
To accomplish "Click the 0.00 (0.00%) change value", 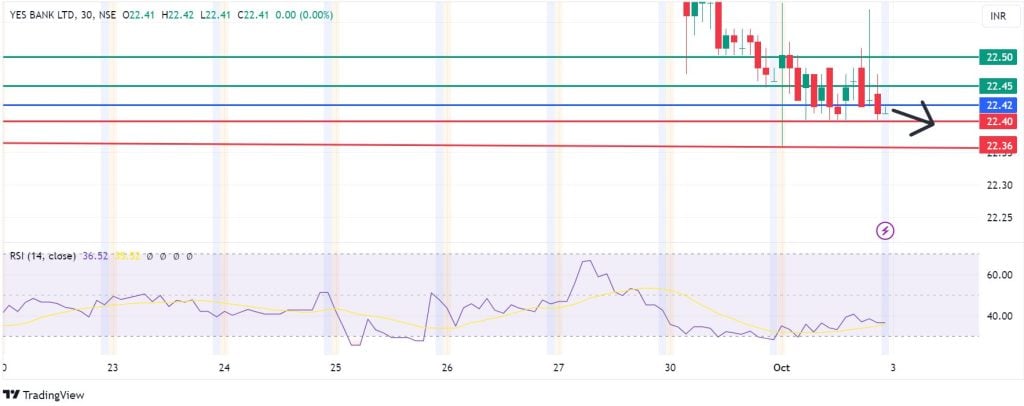I will point(304,14).
